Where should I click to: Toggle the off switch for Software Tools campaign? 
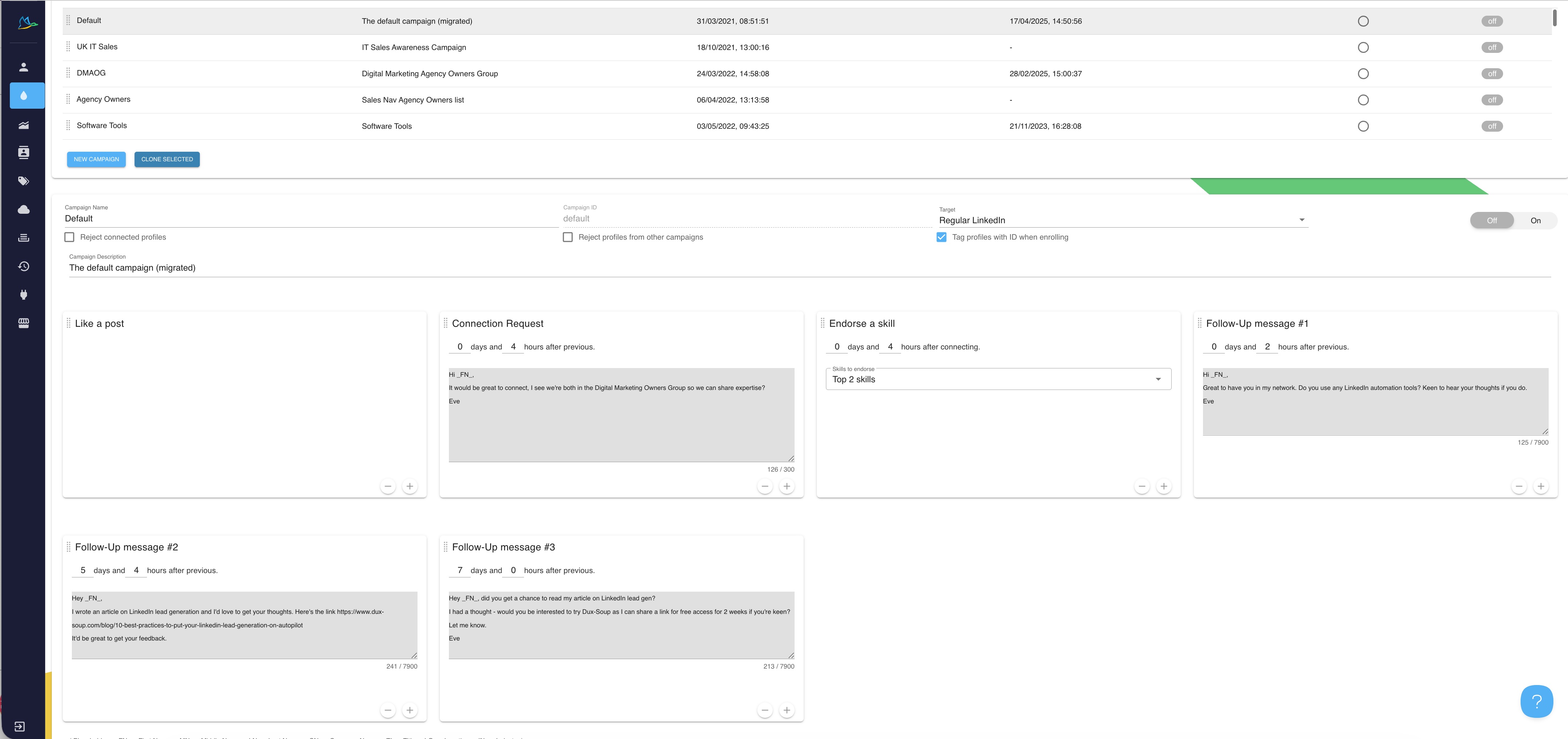[1492, 126]
